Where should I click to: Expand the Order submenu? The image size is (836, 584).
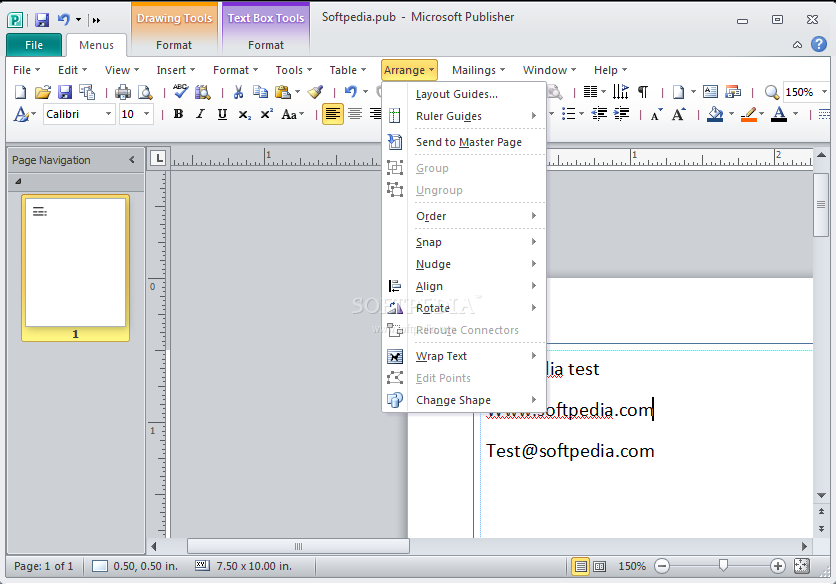[465, 216]
